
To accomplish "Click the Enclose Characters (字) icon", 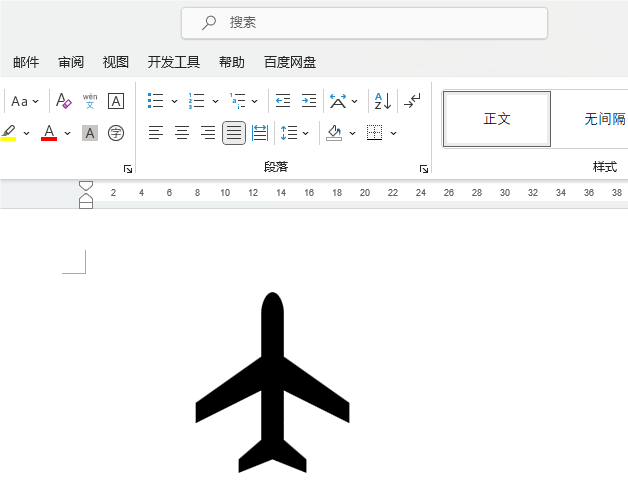I will (116, 133).
